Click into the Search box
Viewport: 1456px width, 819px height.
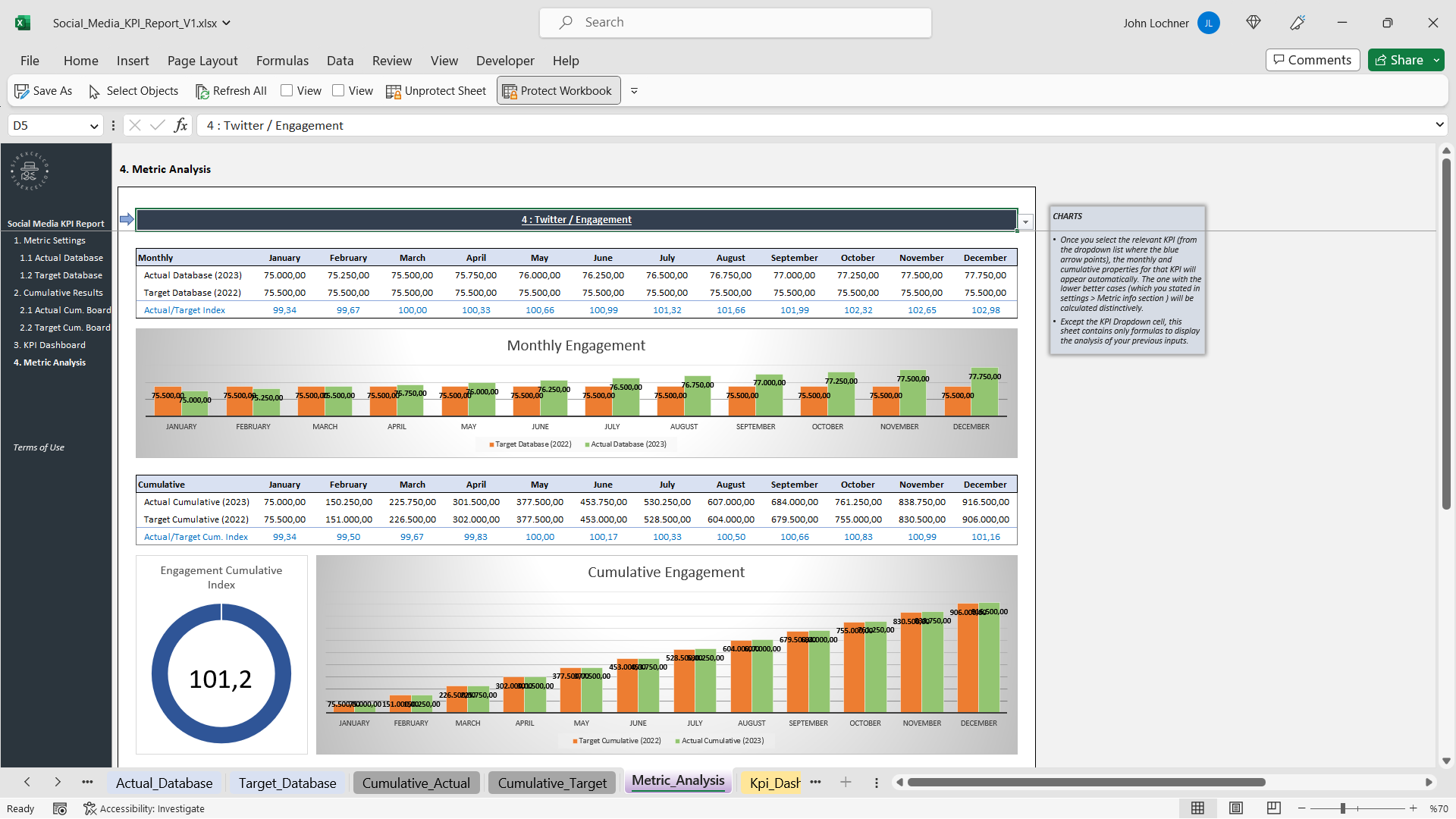pyautogui.click(x=736, y=23)
